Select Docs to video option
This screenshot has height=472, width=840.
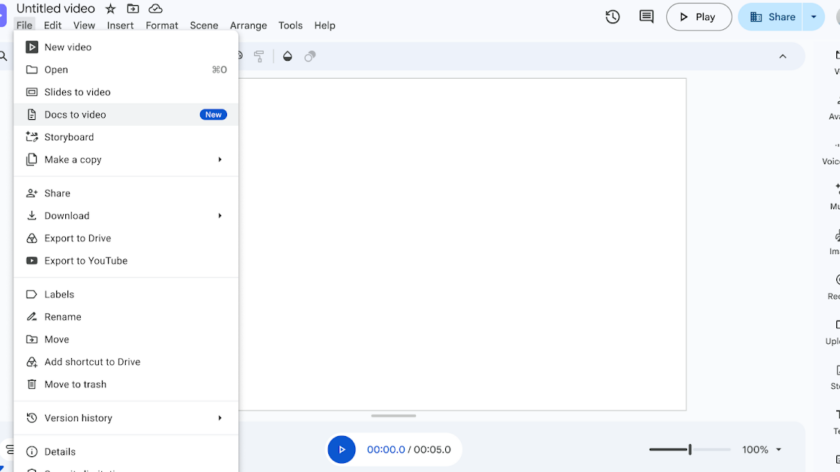coord(126,115)
